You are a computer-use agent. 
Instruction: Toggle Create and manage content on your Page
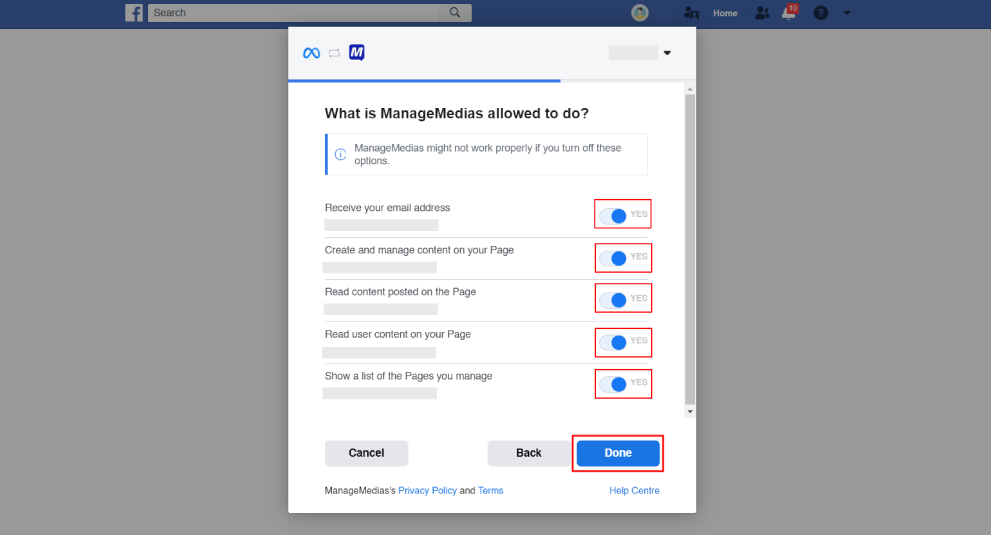613,258
